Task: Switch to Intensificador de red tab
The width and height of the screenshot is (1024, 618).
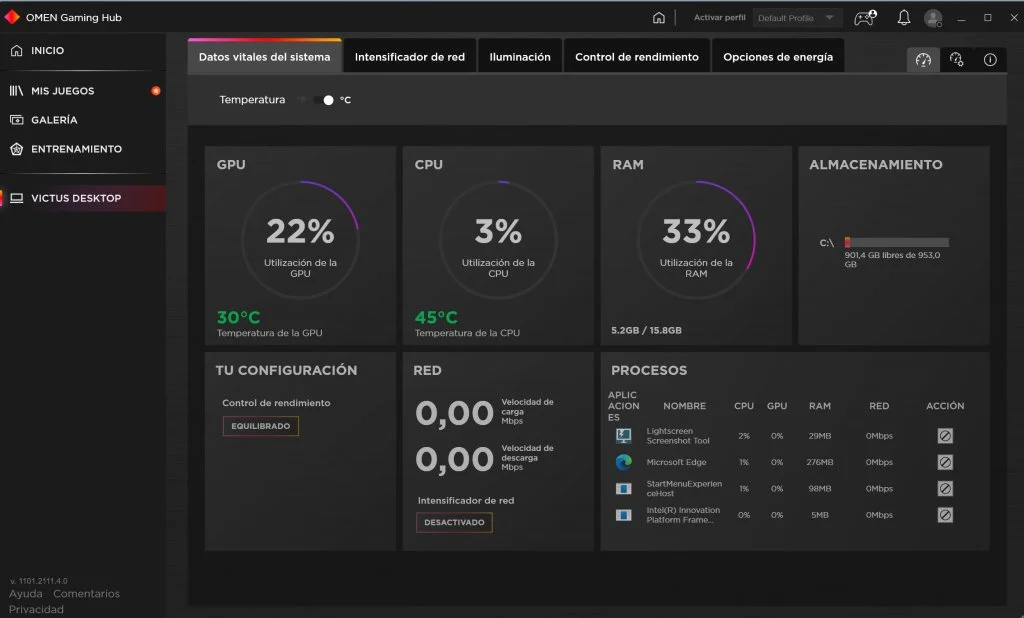Action: point(410,57)
